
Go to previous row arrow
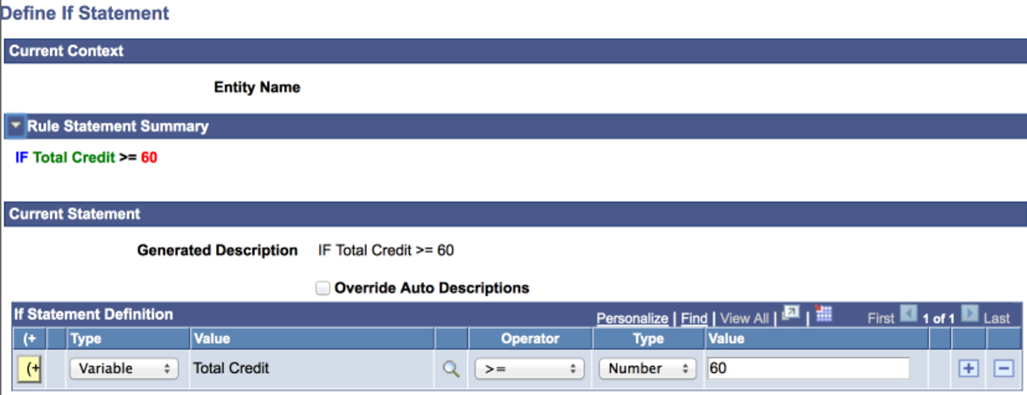pos(908,314)
